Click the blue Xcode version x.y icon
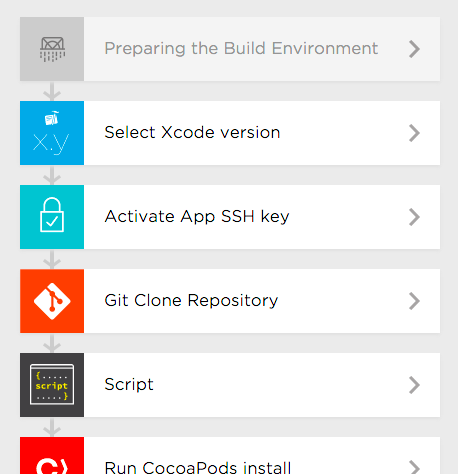Image resolution: width=458 pixels, height=474 pixels. 52,133
